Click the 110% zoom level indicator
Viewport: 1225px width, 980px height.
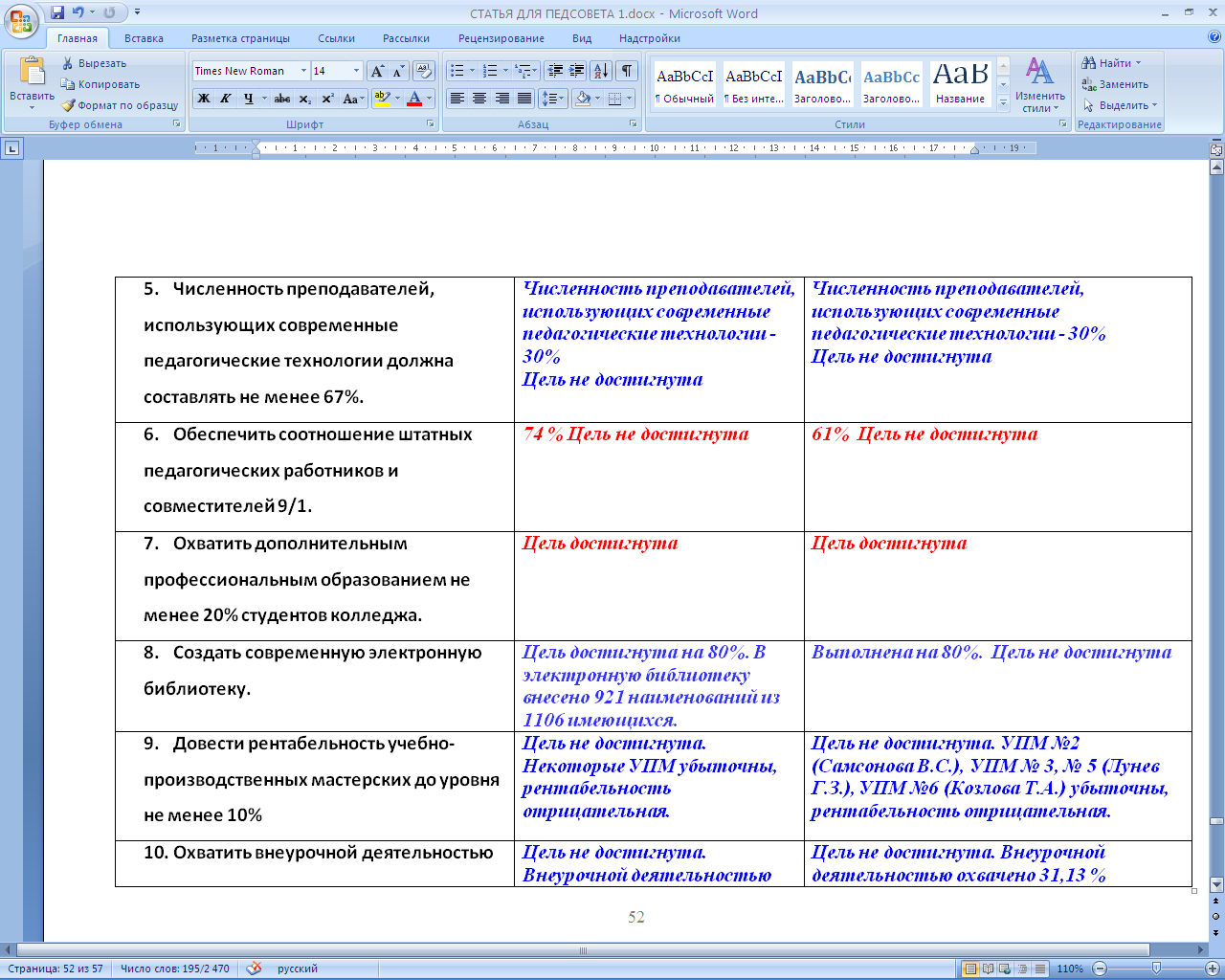(1070, 969)
